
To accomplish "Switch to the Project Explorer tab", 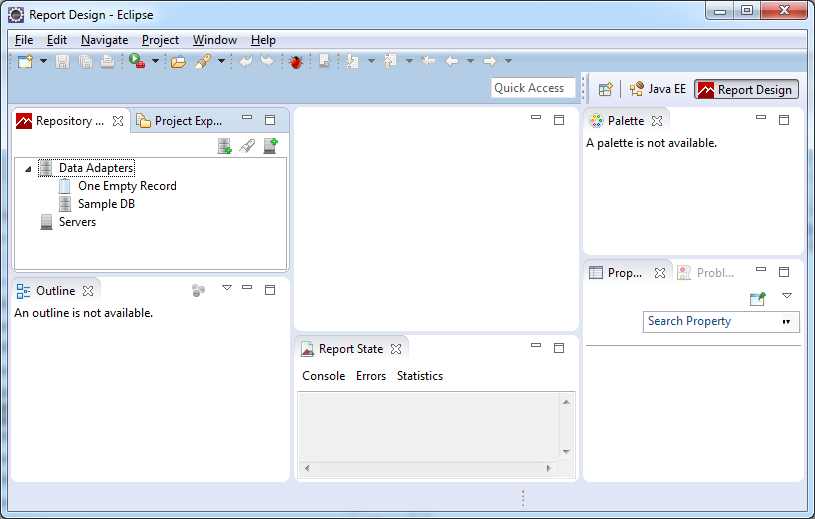I will [x=179, y=121].
